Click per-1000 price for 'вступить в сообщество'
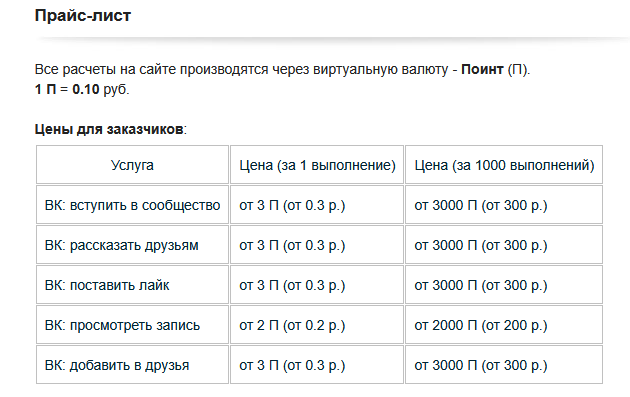 [504, 205]
